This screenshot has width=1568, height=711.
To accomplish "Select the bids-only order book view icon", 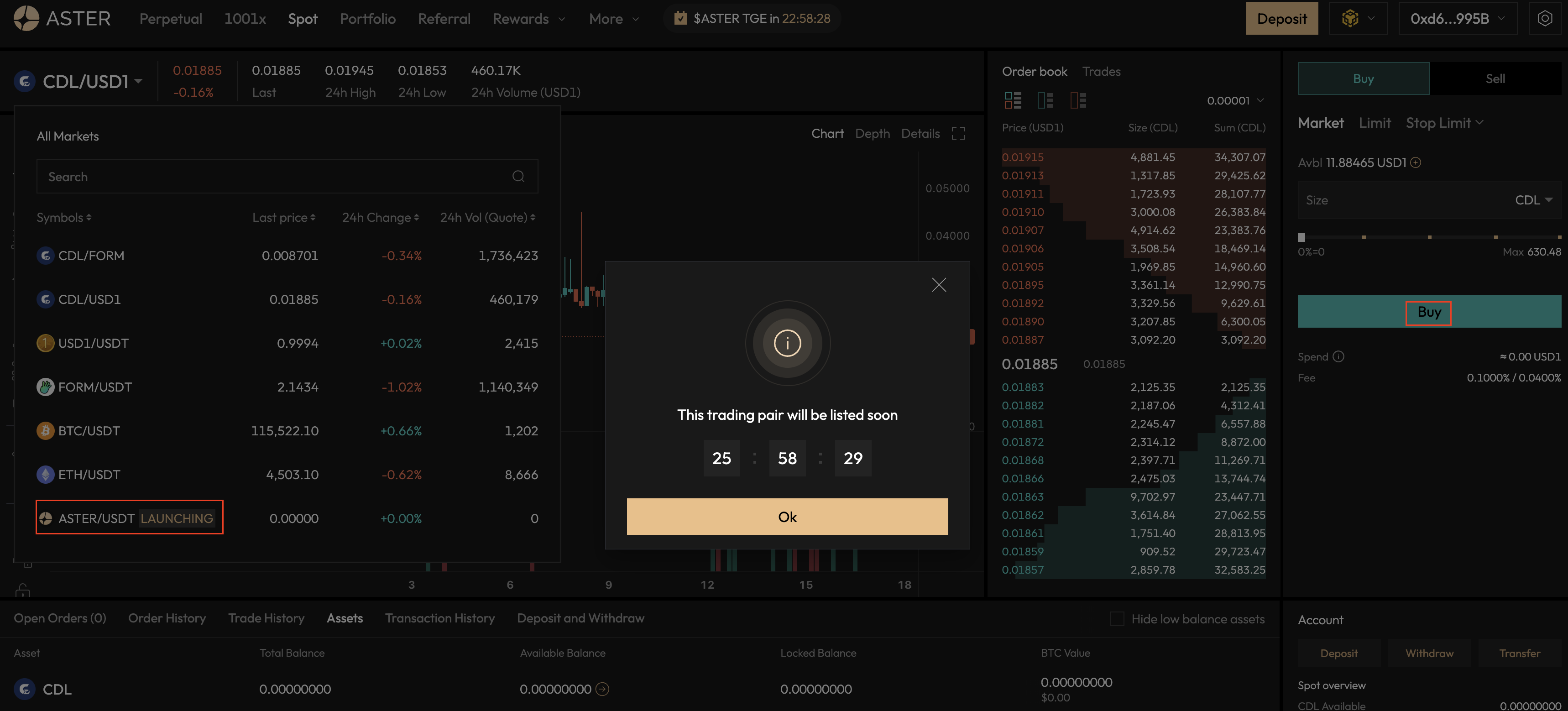I will click(x=1045, y=100).
